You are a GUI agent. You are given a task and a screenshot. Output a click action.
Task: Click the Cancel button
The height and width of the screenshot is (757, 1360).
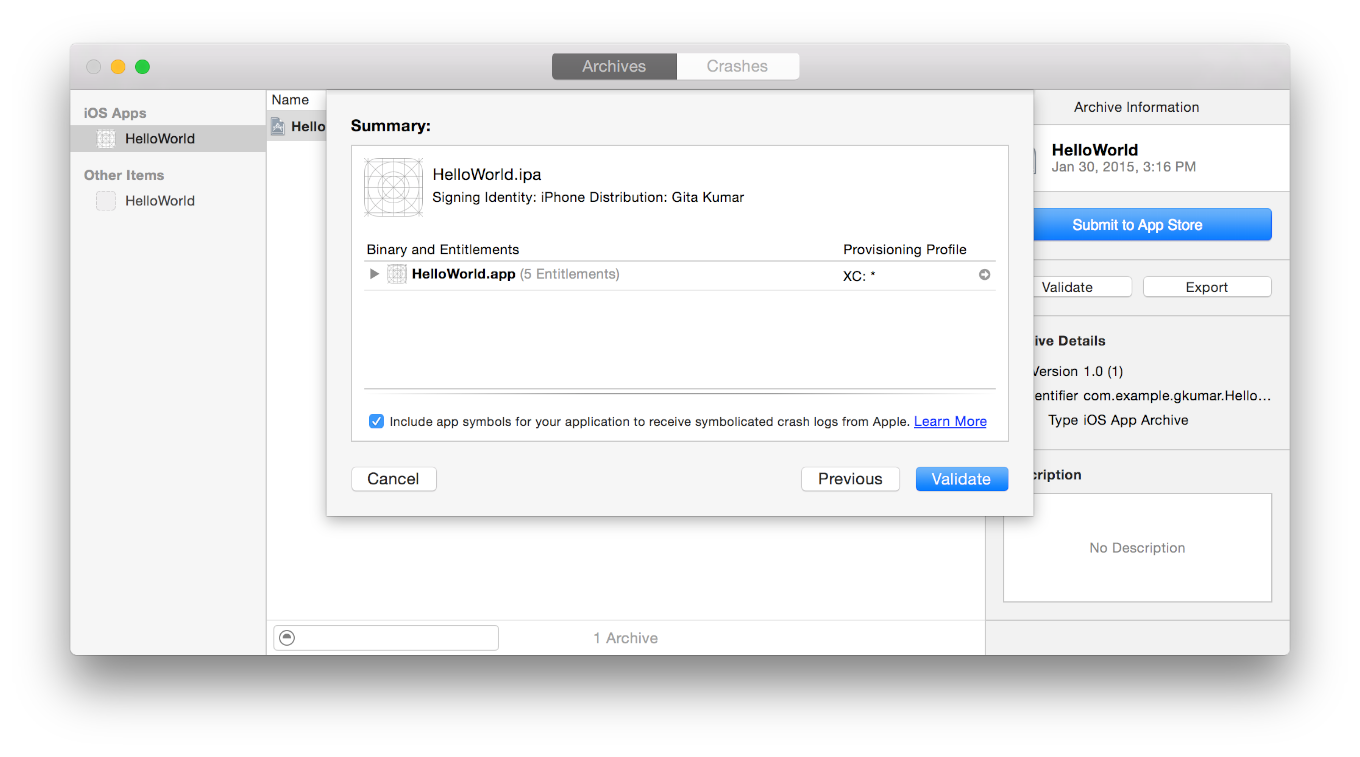point(393,479)
